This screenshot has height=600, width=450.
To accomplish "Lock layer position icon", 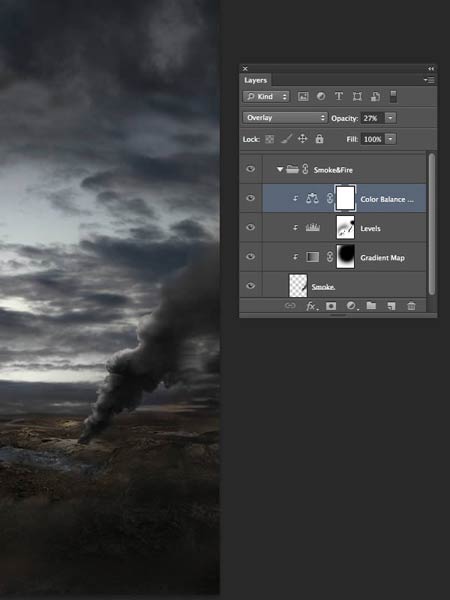I will pos(302,139).
